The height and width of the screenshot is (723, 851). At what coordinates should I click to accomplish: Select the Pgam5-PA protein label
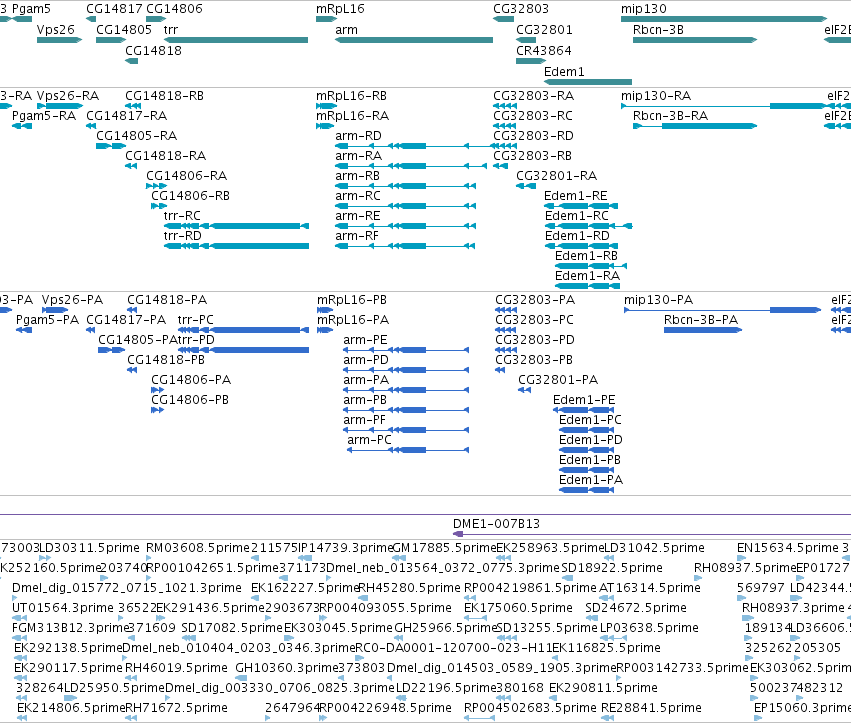click(47, 320)
